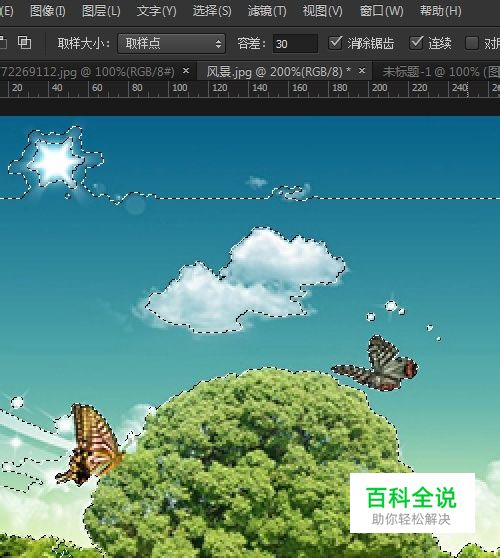Open the 选择(S) menu
The width and height of the screenshot is (500, 558).
(x=212, y=11)
